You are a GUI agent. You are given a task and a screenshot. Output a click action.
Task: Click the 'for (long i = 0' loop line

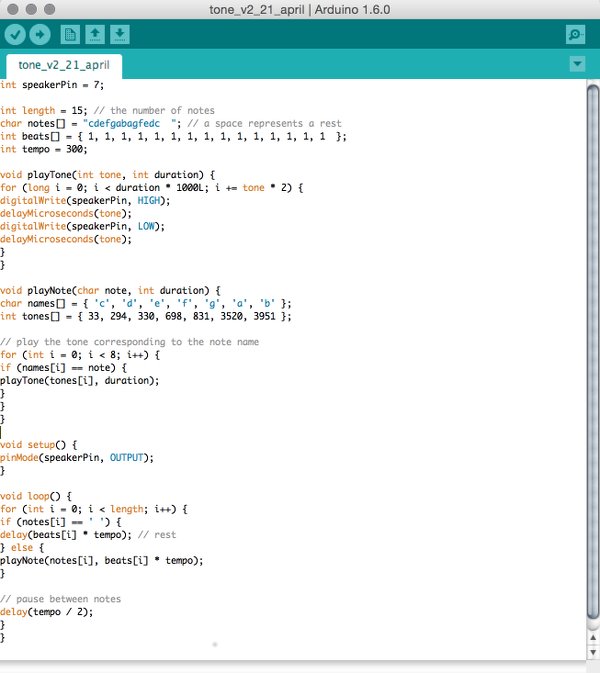click(x=152, y=188)
